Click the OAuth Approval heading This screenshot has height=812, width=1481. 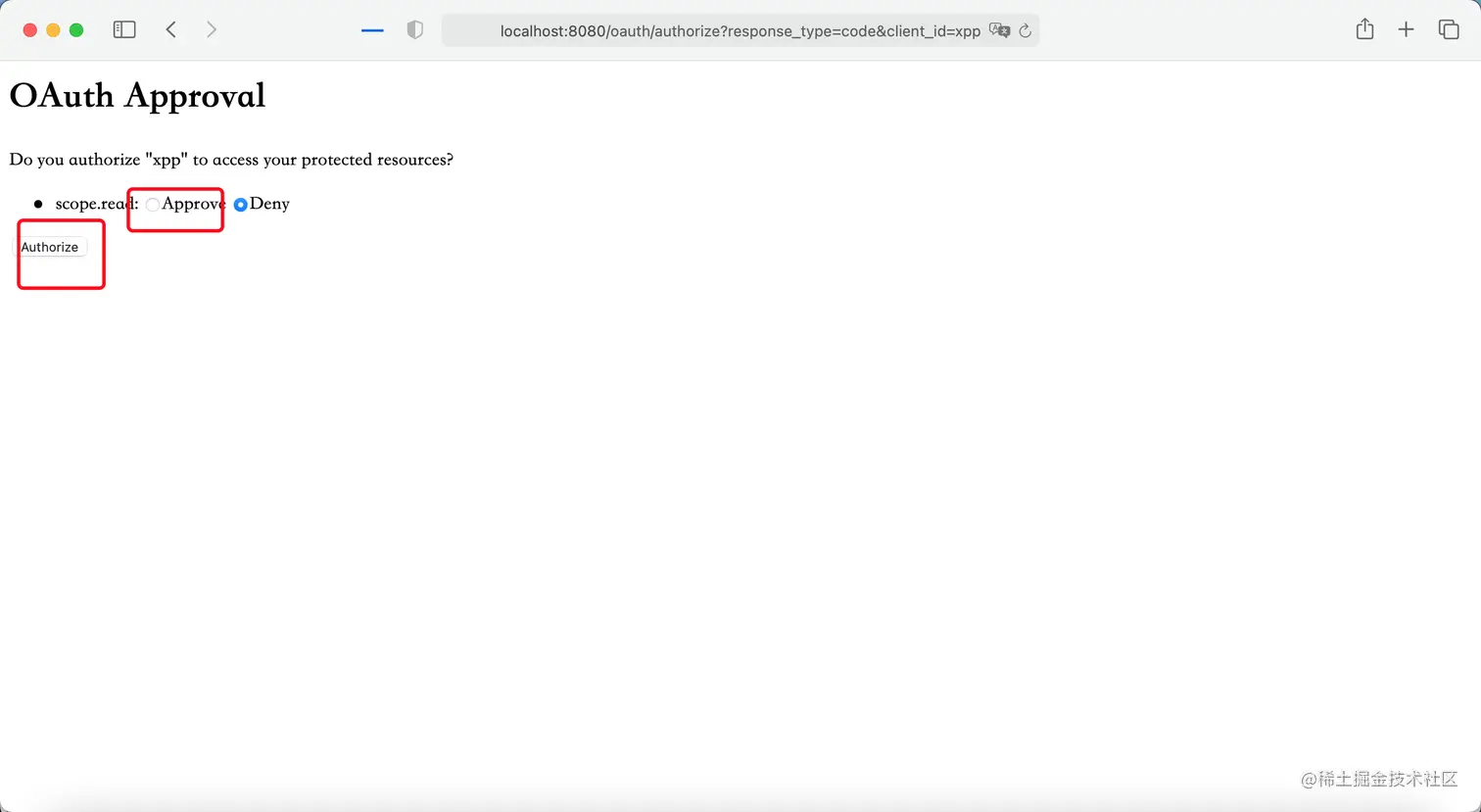click(x=137, y=96)
